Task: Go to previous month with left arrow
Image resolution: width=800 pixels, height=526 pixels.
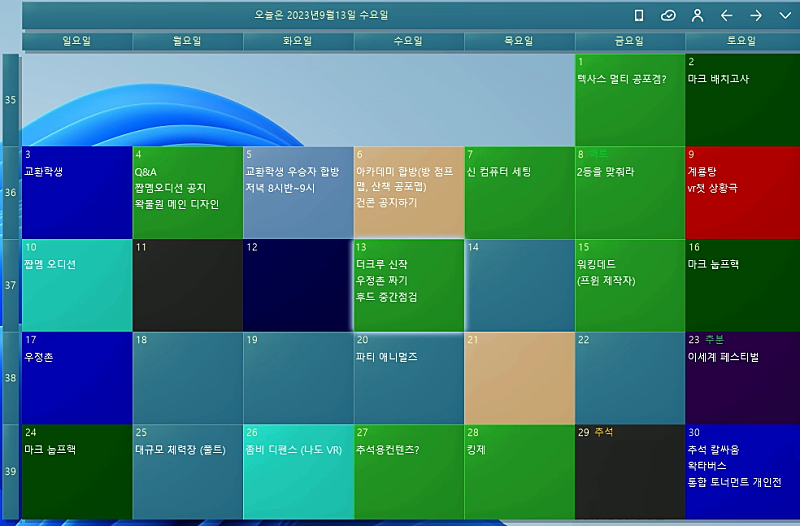Action: 727,16
